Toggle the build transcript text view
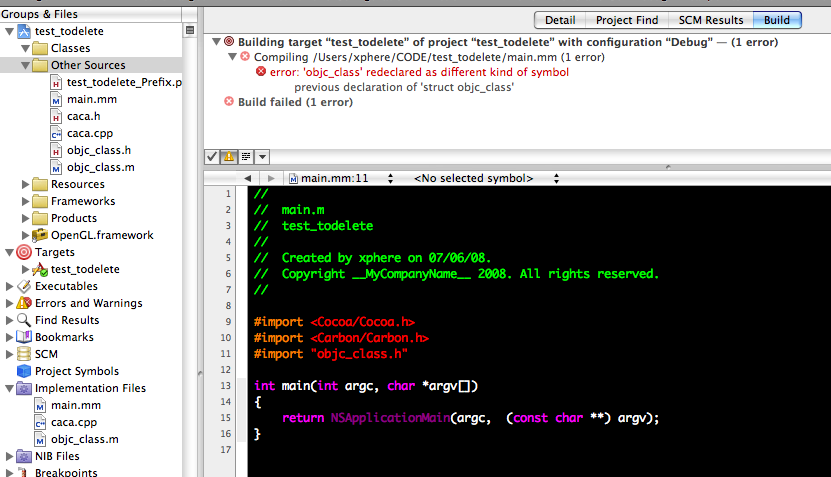Image resolution: width=831 pixels, height=477 pixels. click(245, 156)
